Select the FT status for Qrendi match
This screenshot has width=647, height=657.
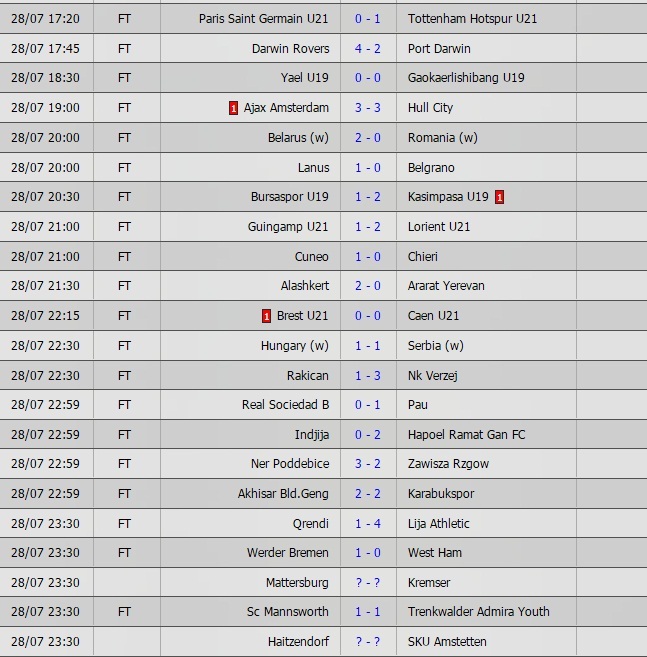pyautogui.click(x=124, y=524)
